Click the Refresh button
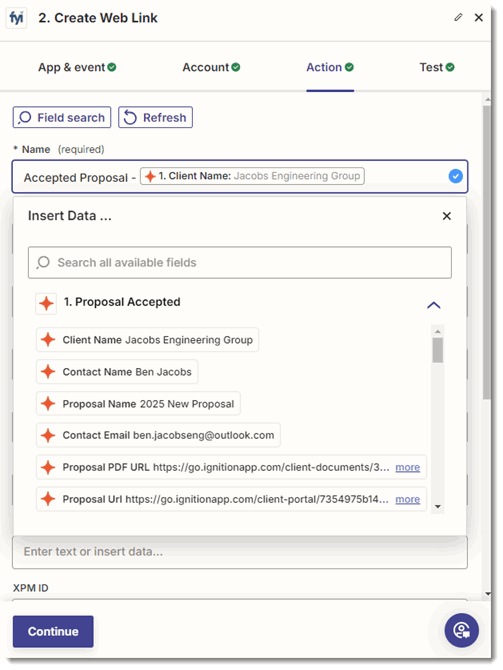The height and width of the screenshot is (670, 503). coord(155,117)
